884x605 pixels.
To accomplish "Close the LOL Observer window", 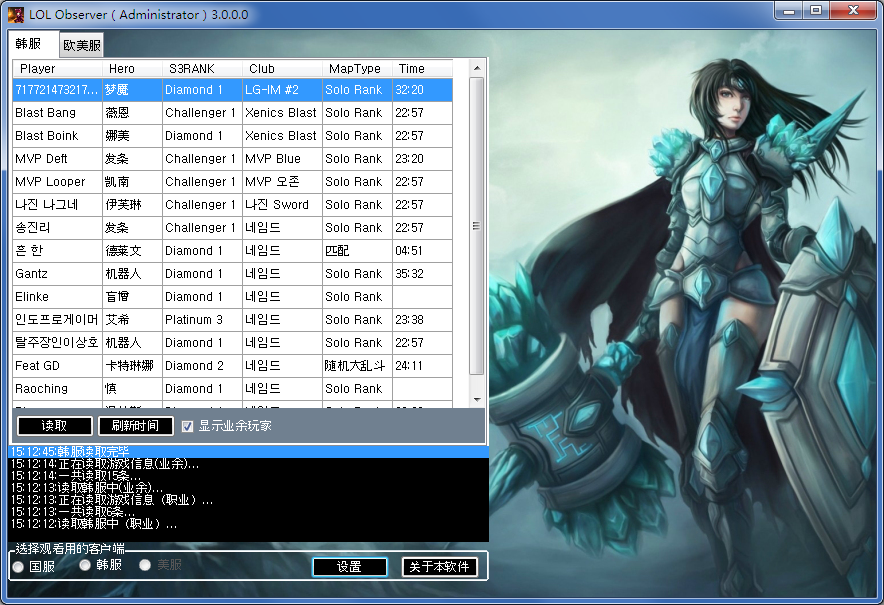I will pos(853,11).
